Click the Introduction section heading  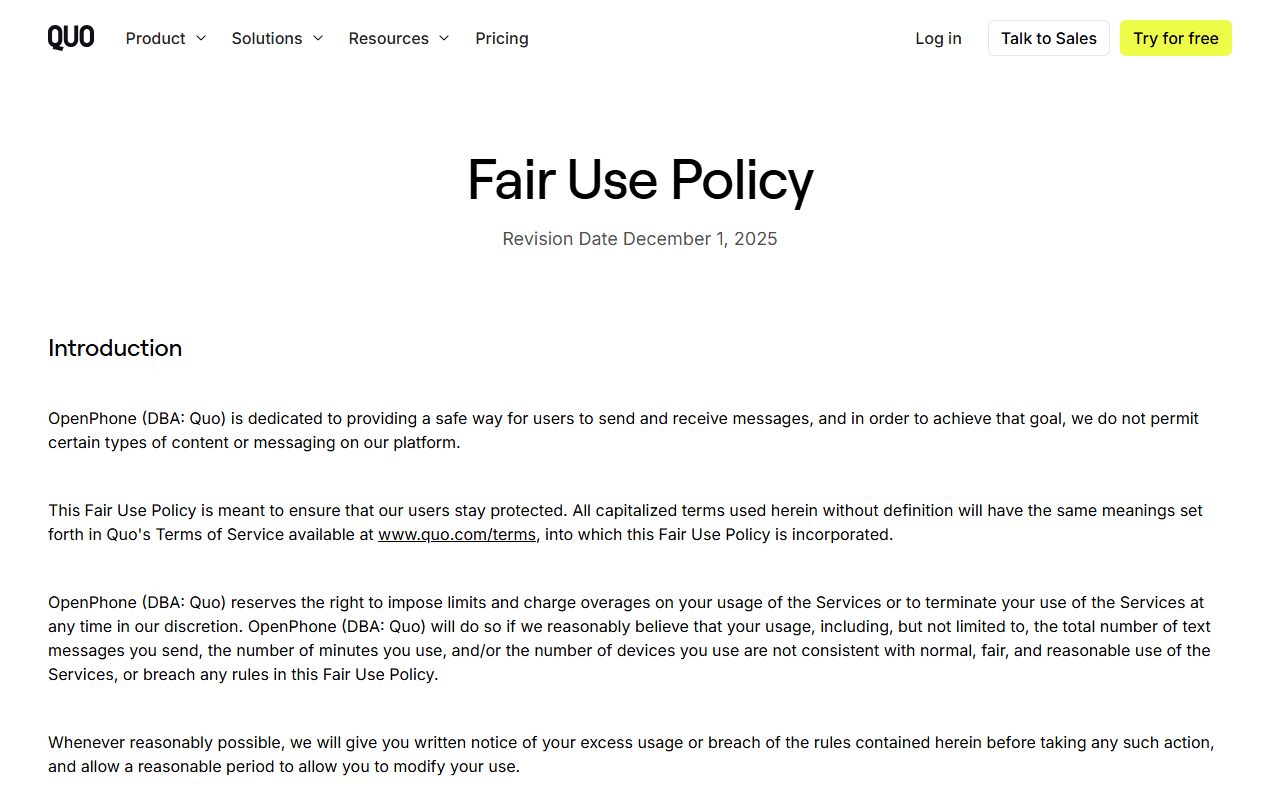click(x=115, y=348)
